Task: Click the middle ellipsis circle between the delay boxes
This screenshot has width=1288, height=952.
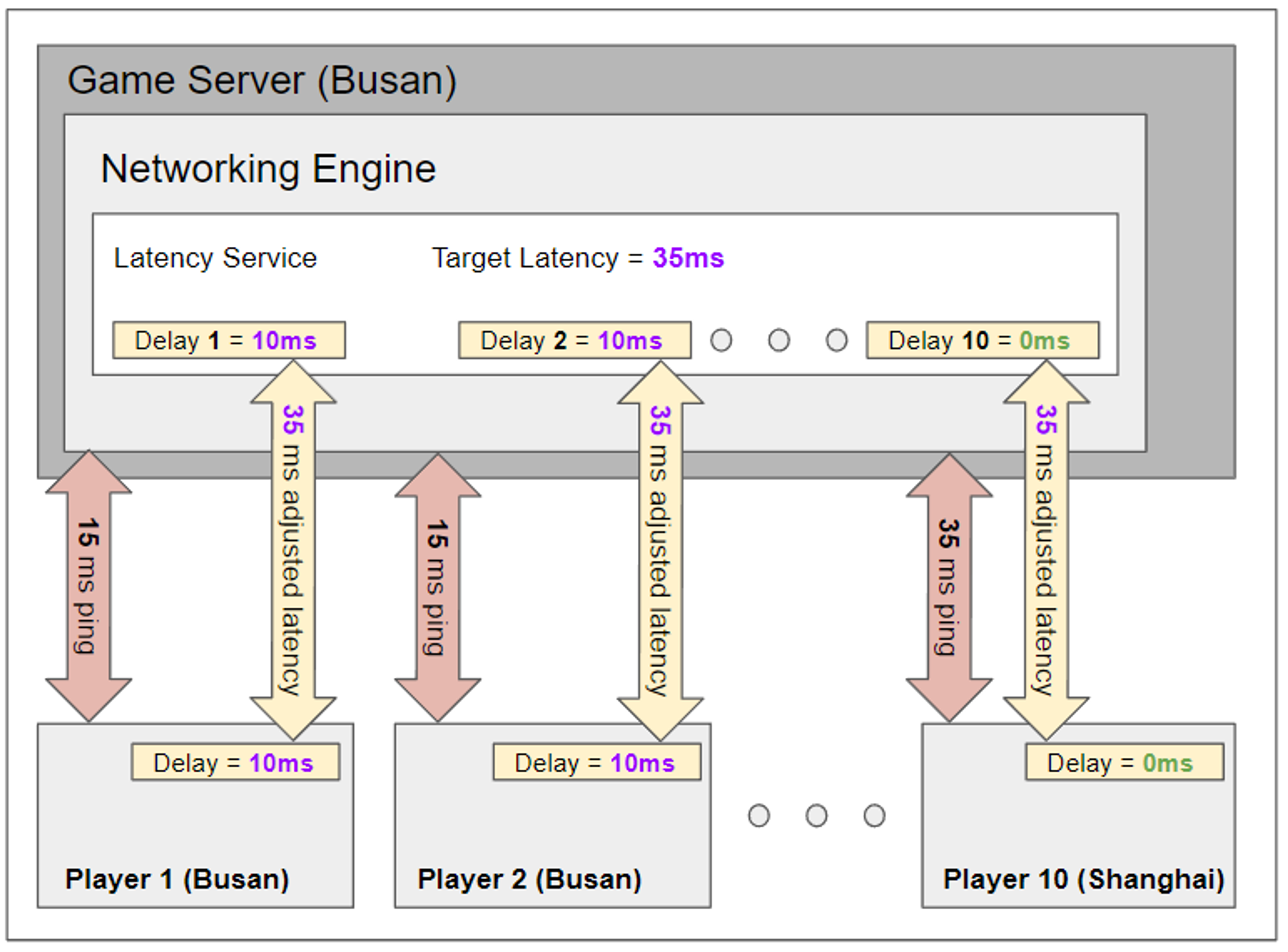Action: (779, 340)
